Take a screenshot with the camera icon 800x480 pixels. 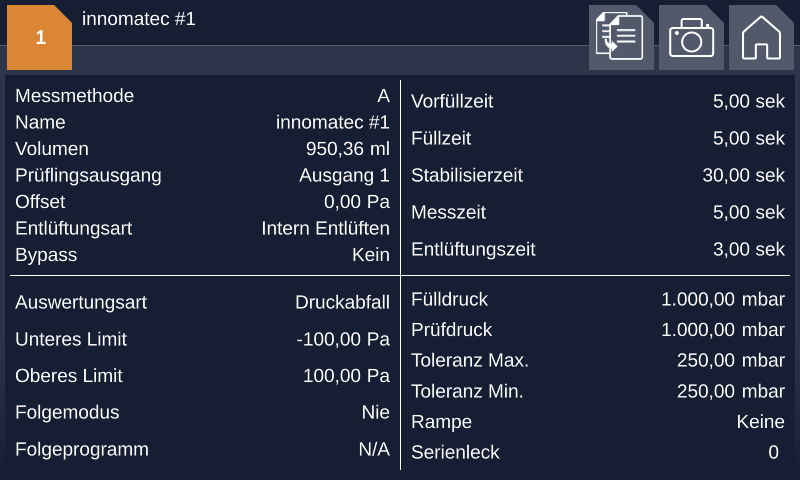[x=691, y=38]
